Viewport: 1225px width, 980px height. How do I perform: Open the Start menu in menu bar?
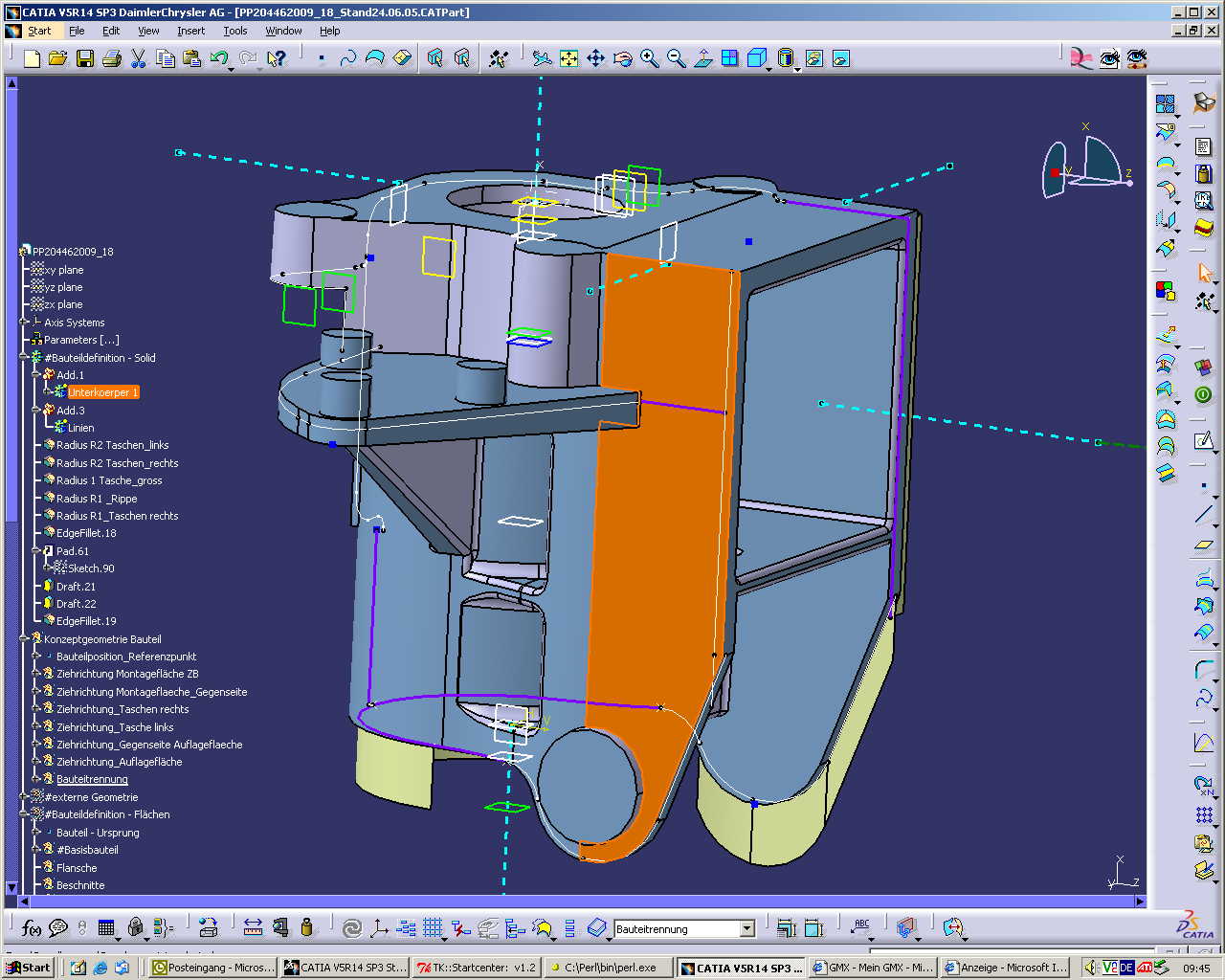pos(39,31)
